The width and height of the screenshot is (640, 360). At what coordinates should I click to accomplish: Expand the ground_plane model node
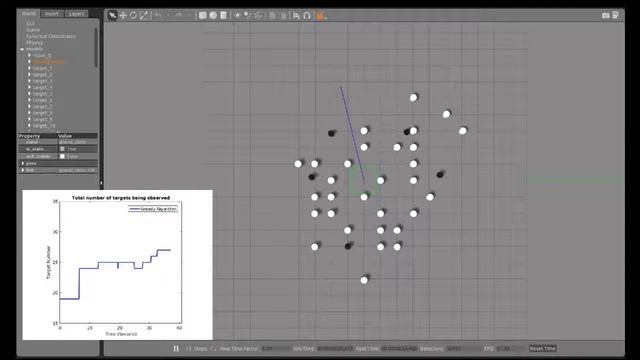coord(29,62)
